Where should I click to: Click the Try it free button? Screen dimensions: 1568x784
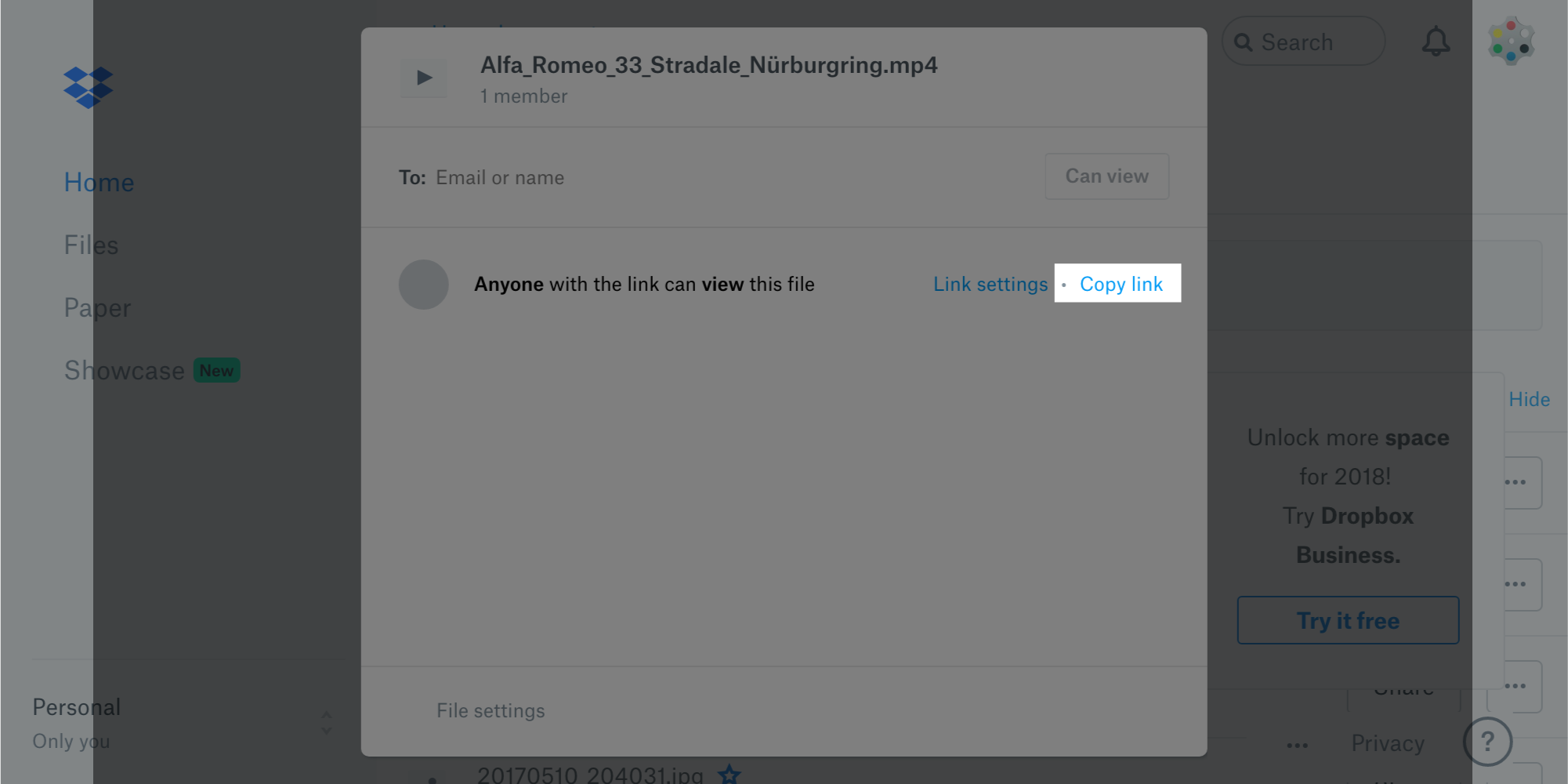[1347, 620]
